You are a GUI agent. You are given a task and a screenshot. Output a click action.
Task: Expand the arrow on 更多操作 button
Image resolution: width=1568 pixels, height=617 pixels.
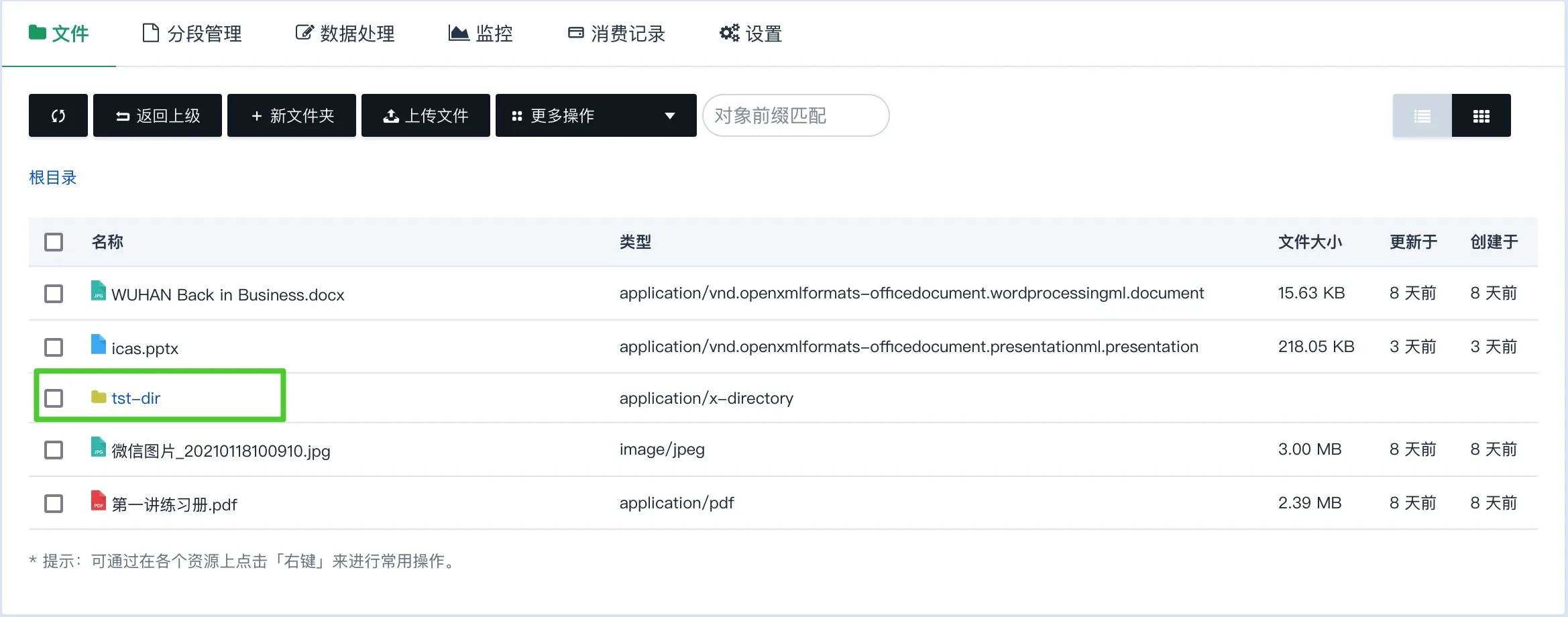670,115
